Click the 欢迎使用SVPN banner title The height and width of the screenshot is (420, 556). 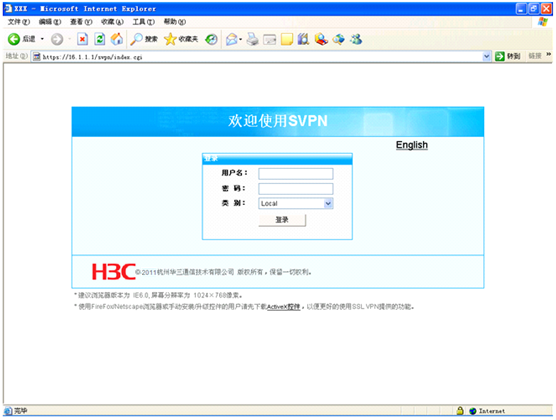[x=278, y=121]
